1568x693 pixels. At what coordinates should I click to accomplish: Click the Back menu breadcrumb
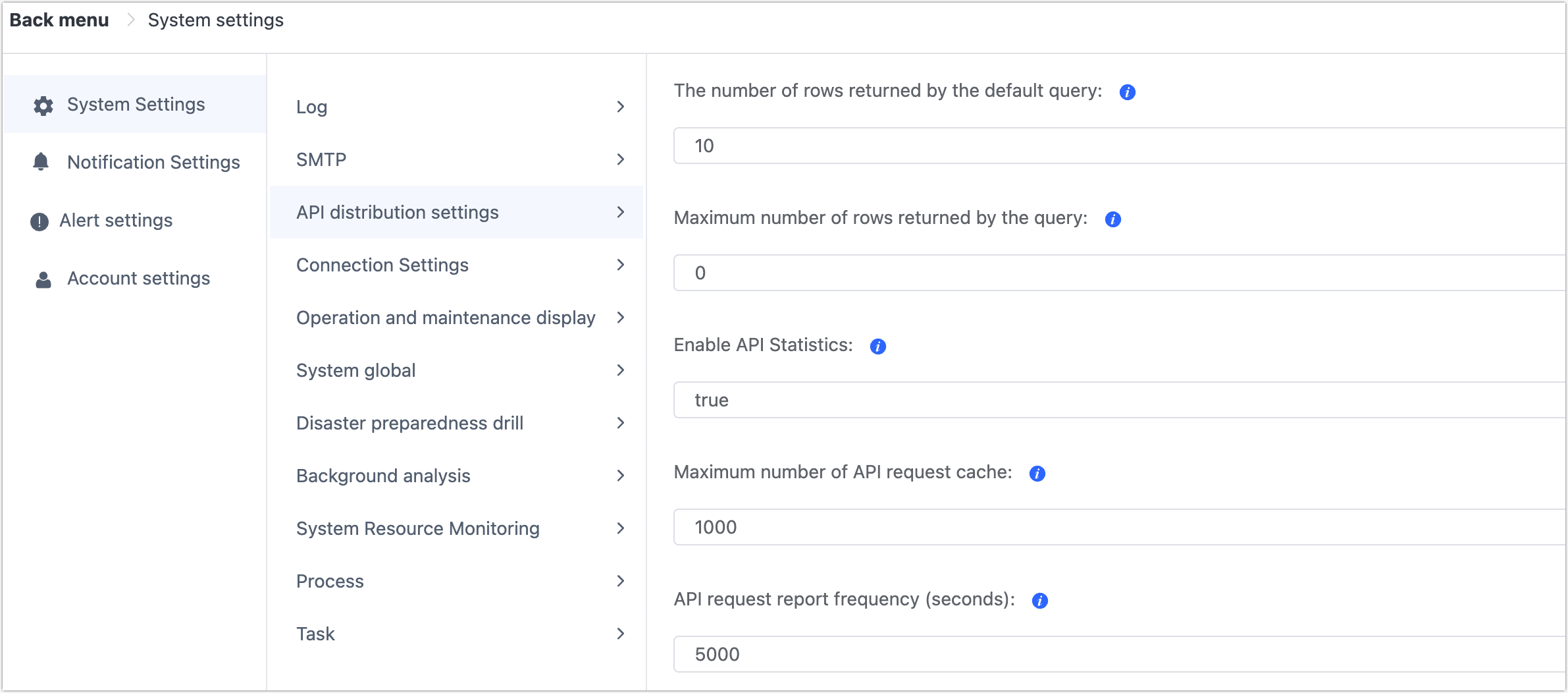click(59, 20)
